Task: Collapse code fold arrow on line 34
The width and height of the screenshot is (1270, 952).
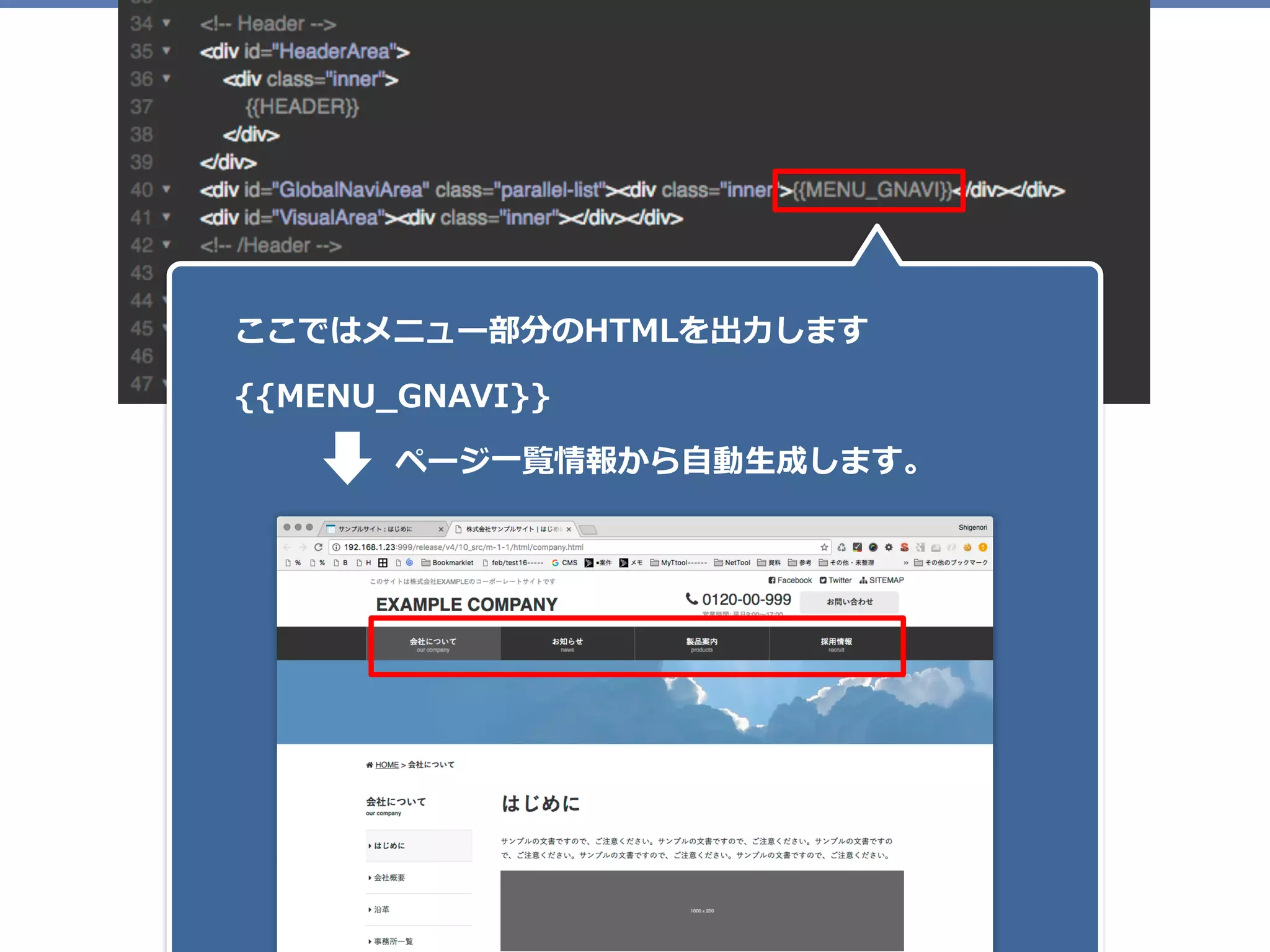Action: click(x=166, y=24)
